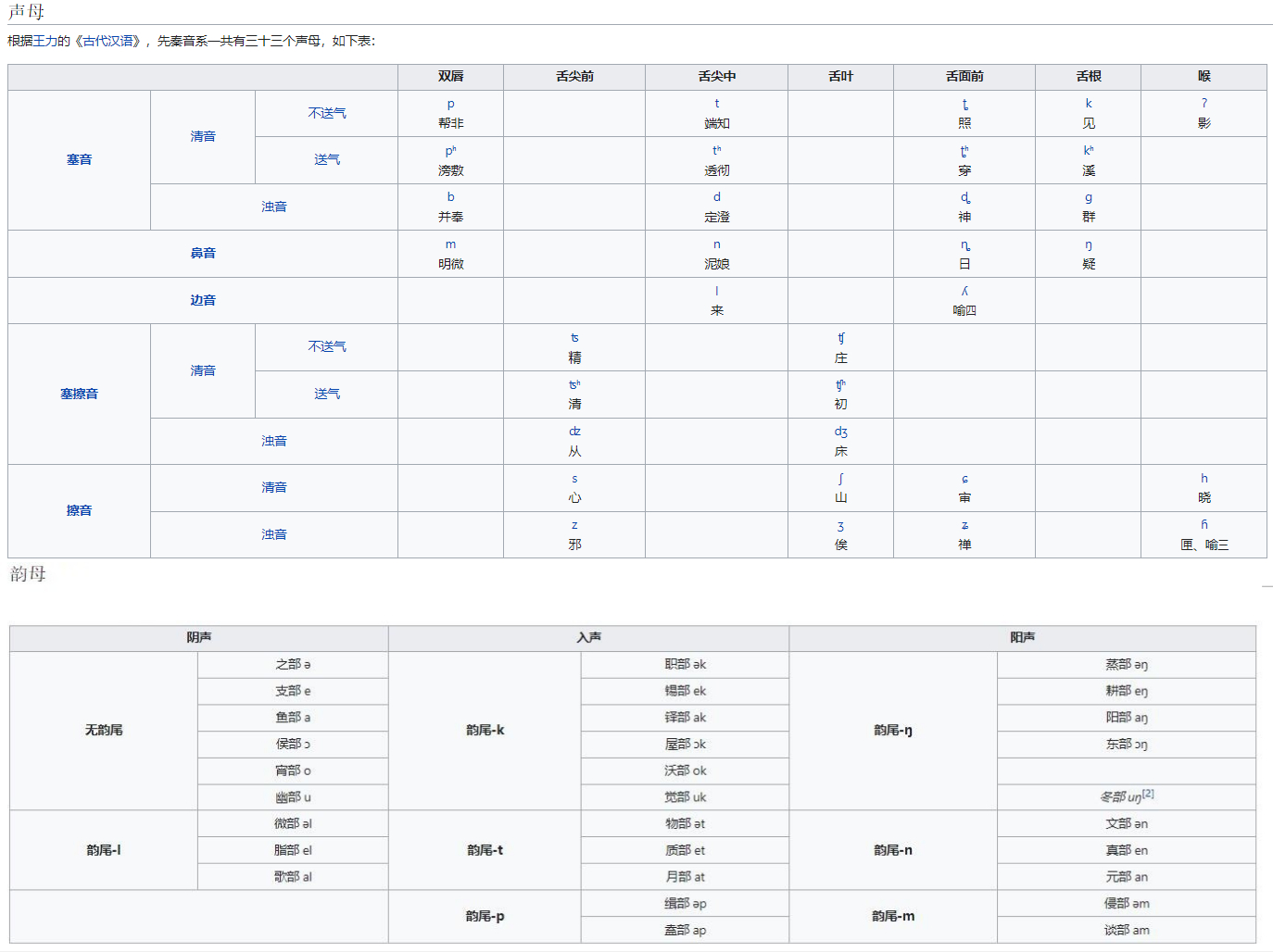Image resolution: width=1273 pixels, height=952 pixels.
Task: Follow the d link above 定澄
Action: pyautogui.click(x=717, y=197)
